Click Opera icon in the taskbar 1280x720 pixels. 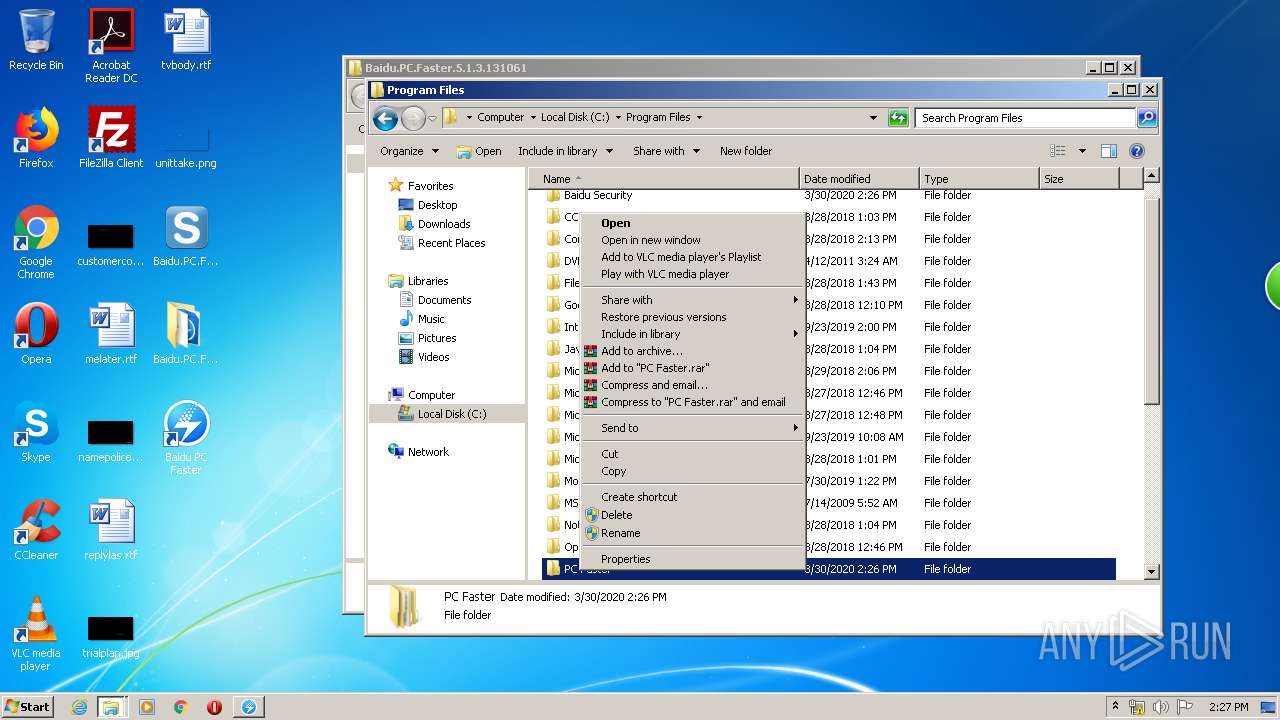tap(214, 707)
